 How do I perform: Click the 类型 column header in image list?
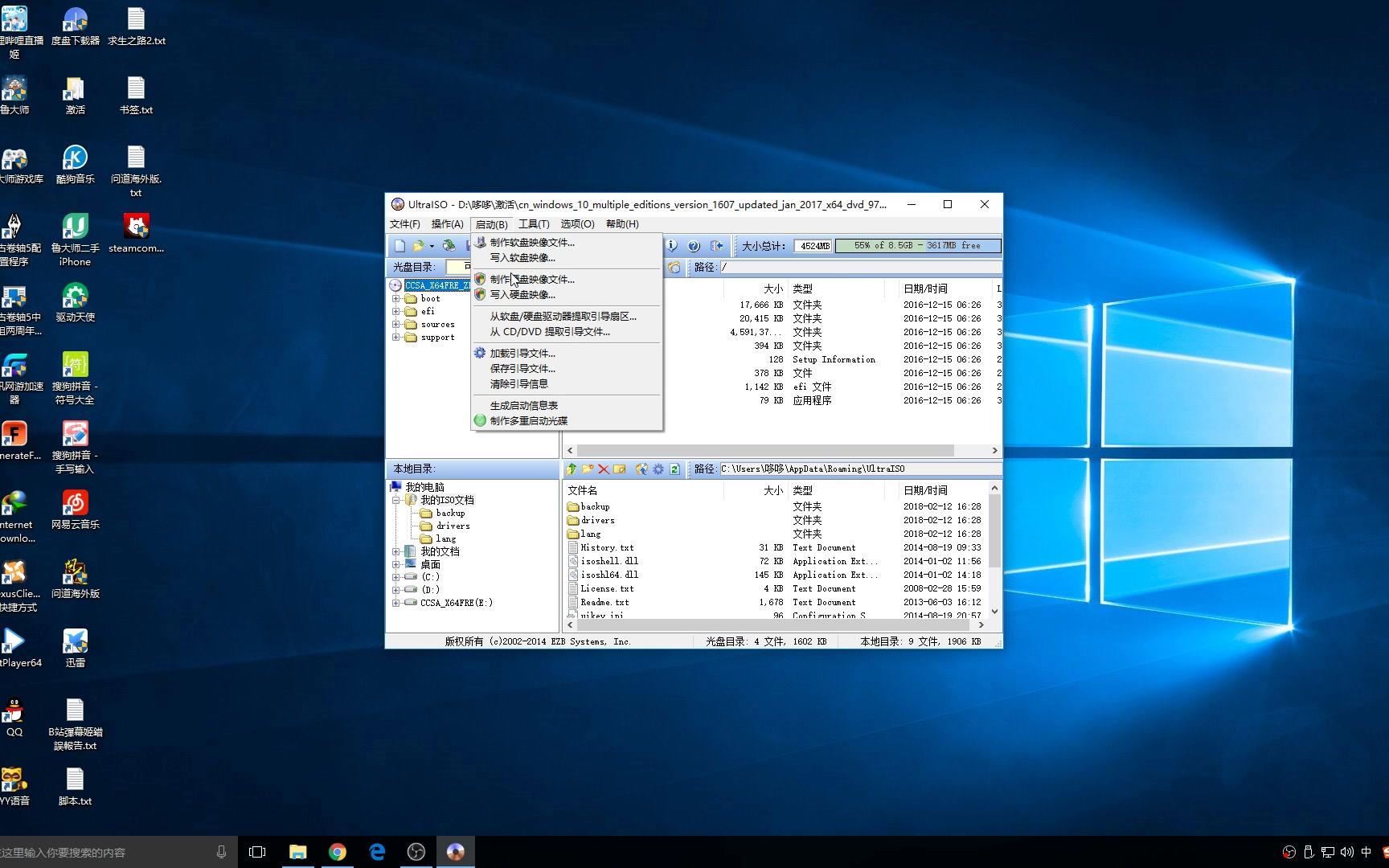coord(802,289)
